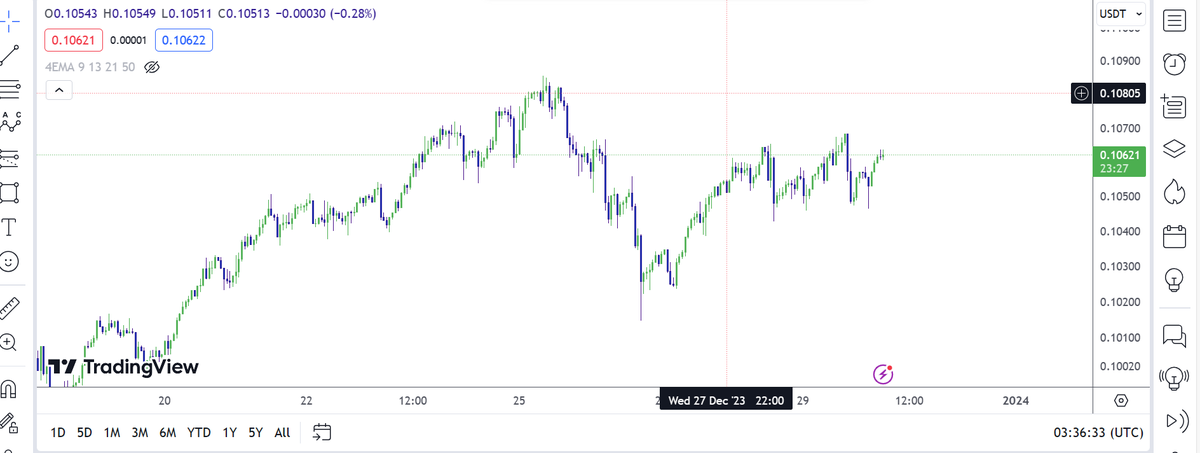Click the 4EMA 9 13 21 50 legend
Screen dimensions: 1200x453
point(90,68)
